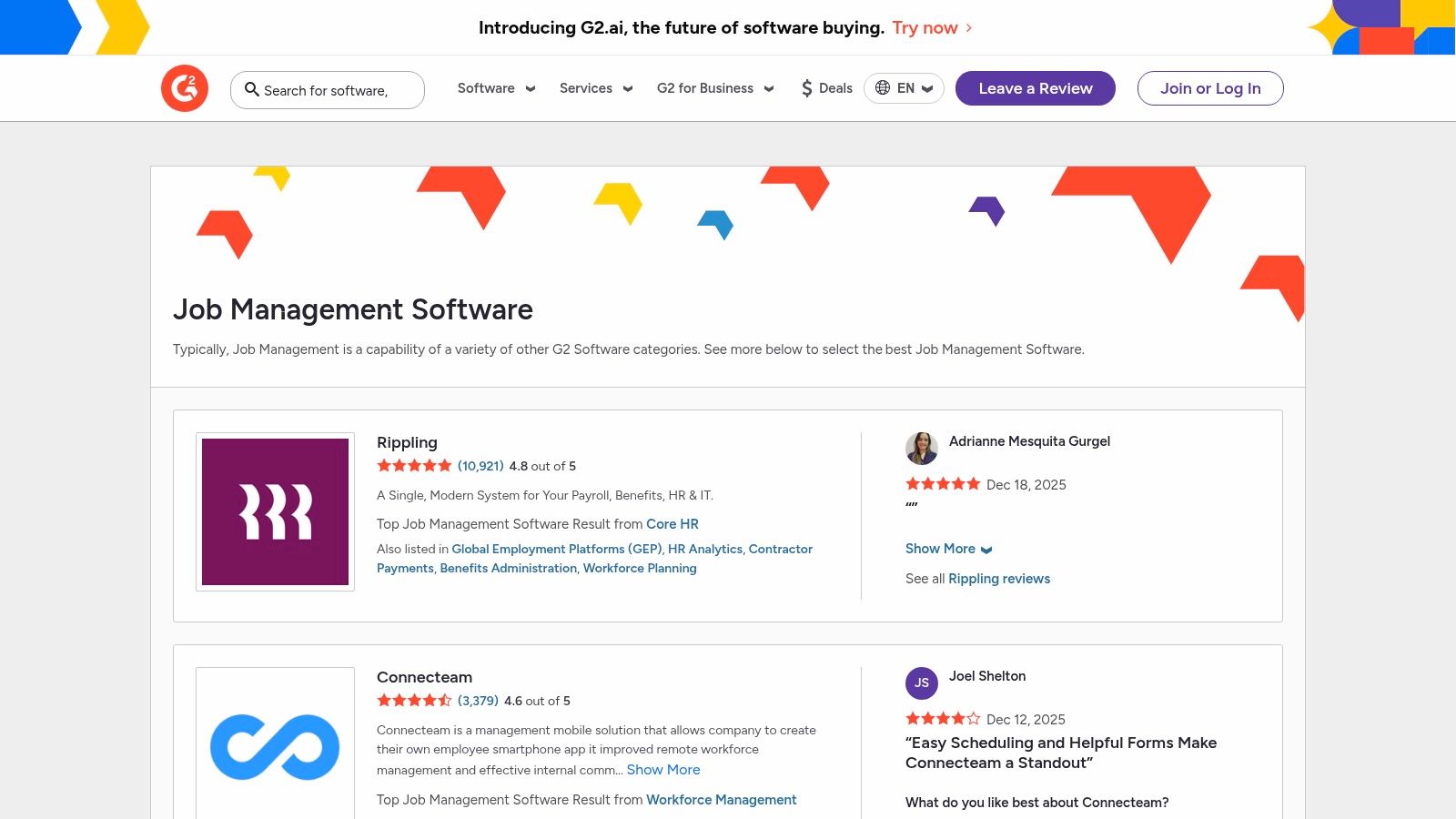Open the Connecteam logo image
Viewport: 1456px width, 819px height.
click(x=275, y=746)
